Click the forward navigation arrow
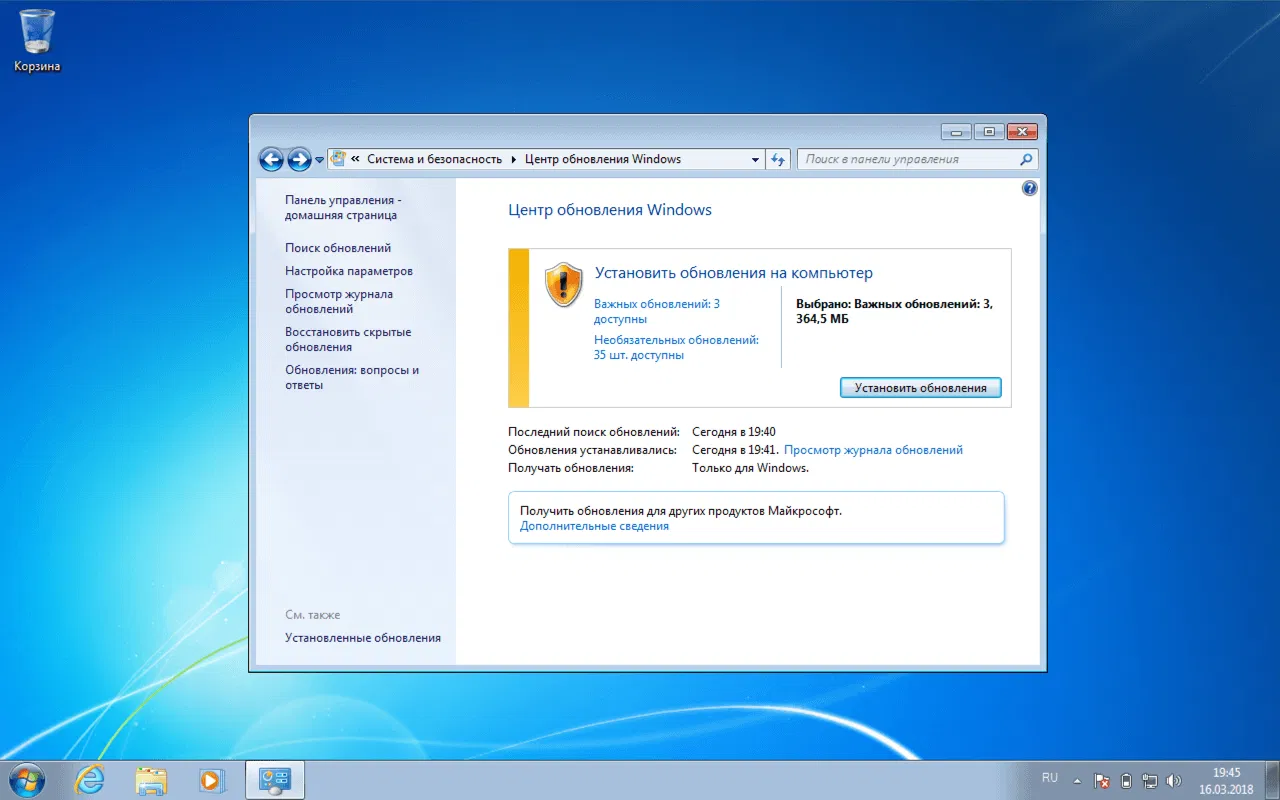1280x800 pixels. [298, 159]
